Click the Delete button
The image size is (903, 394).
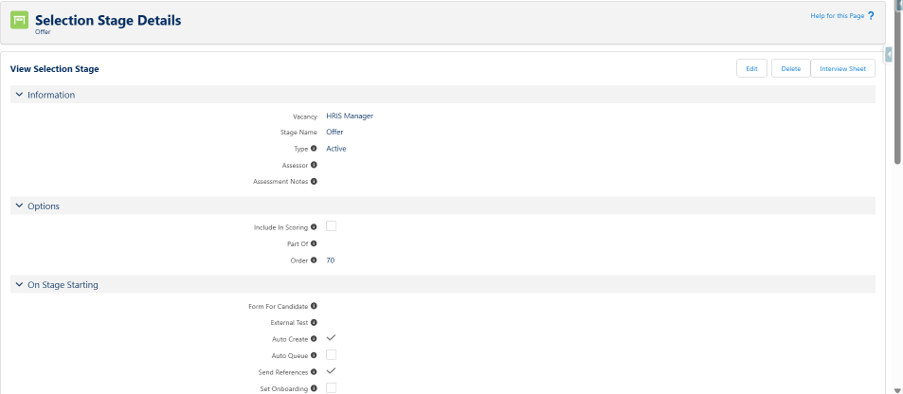coord(791,69)
